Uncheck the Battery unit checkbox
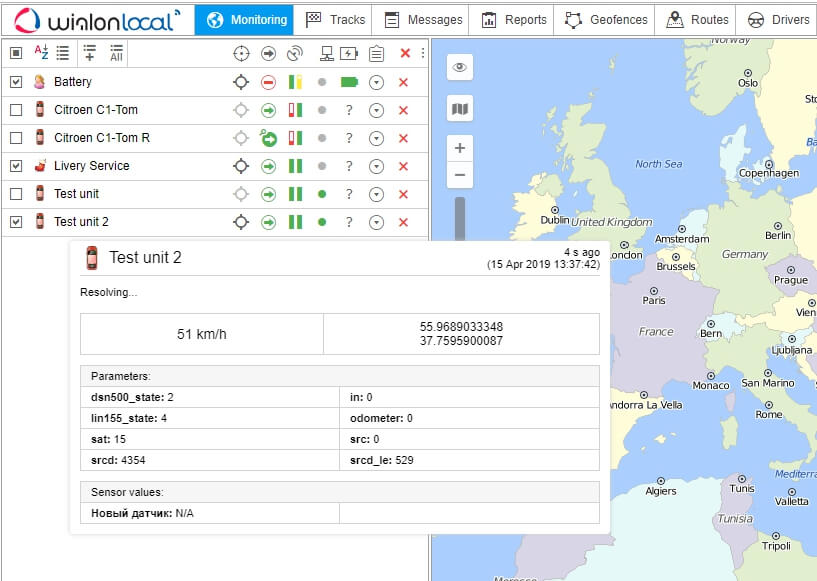The image size is (817, 581). (16, 82)
